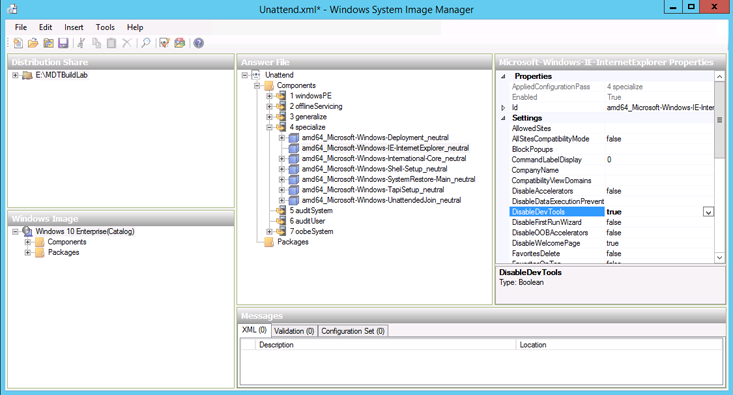The image size is (733, 395).
Task: Collapse the 4 specialize configuration pass
Action: point(269,127)
